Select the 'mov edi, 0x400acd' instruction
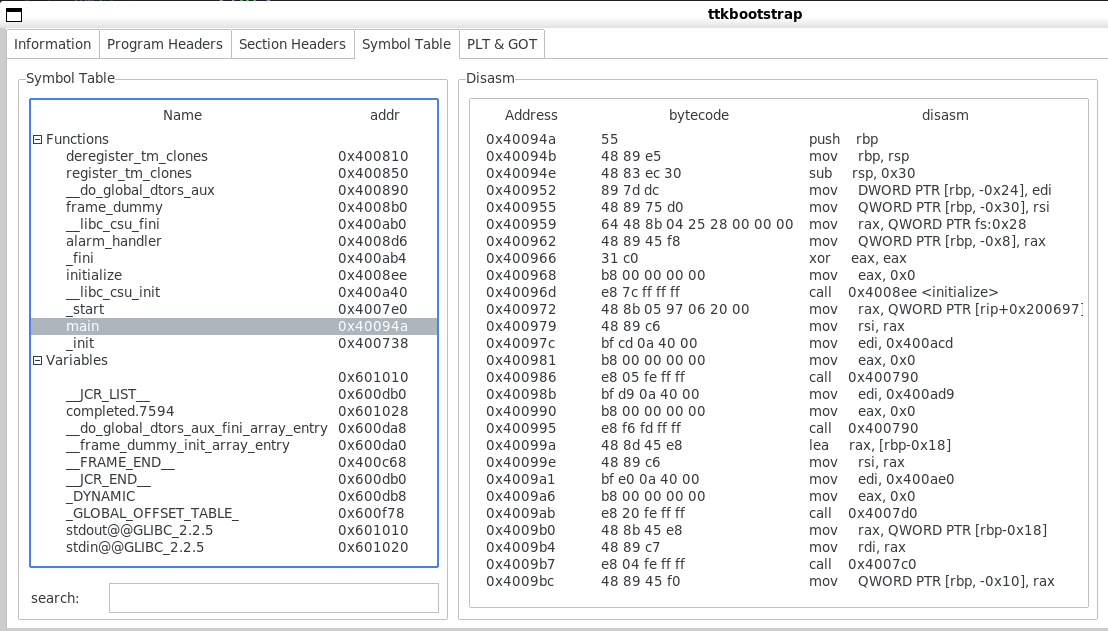 click(x=779, y=343)
